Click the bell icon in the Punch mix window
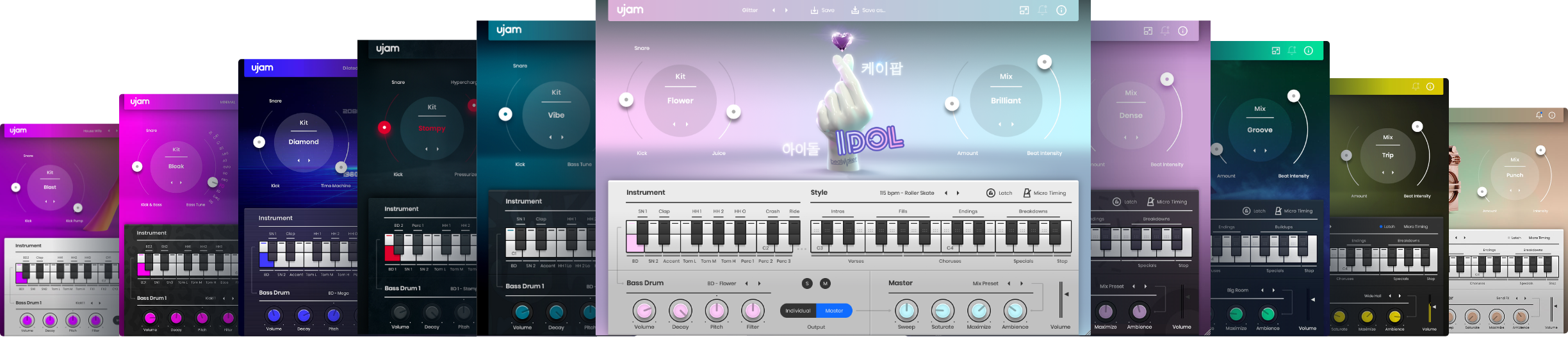The width and height of the screenshot is (1568, 337). coord(1539,115)
